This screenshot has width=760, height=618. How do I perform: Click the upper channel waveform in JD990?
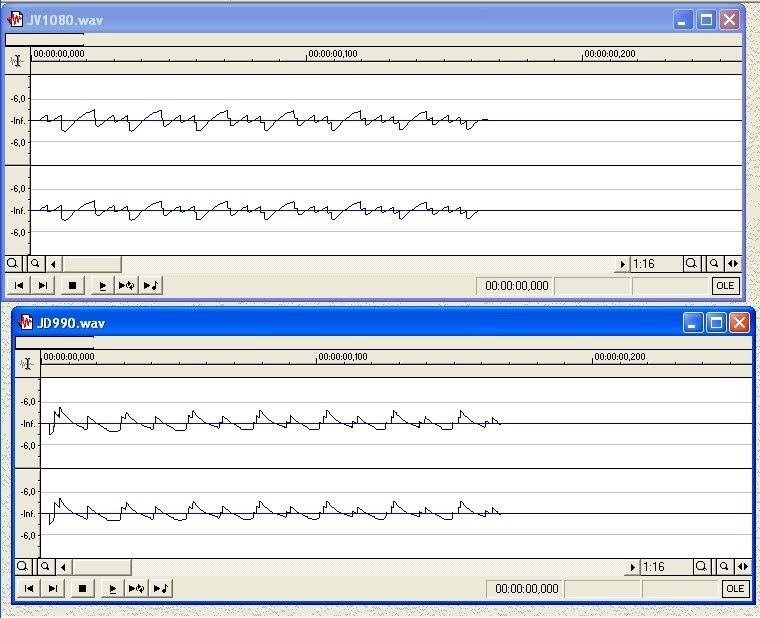pyautogui.click(x=396, y=423)
